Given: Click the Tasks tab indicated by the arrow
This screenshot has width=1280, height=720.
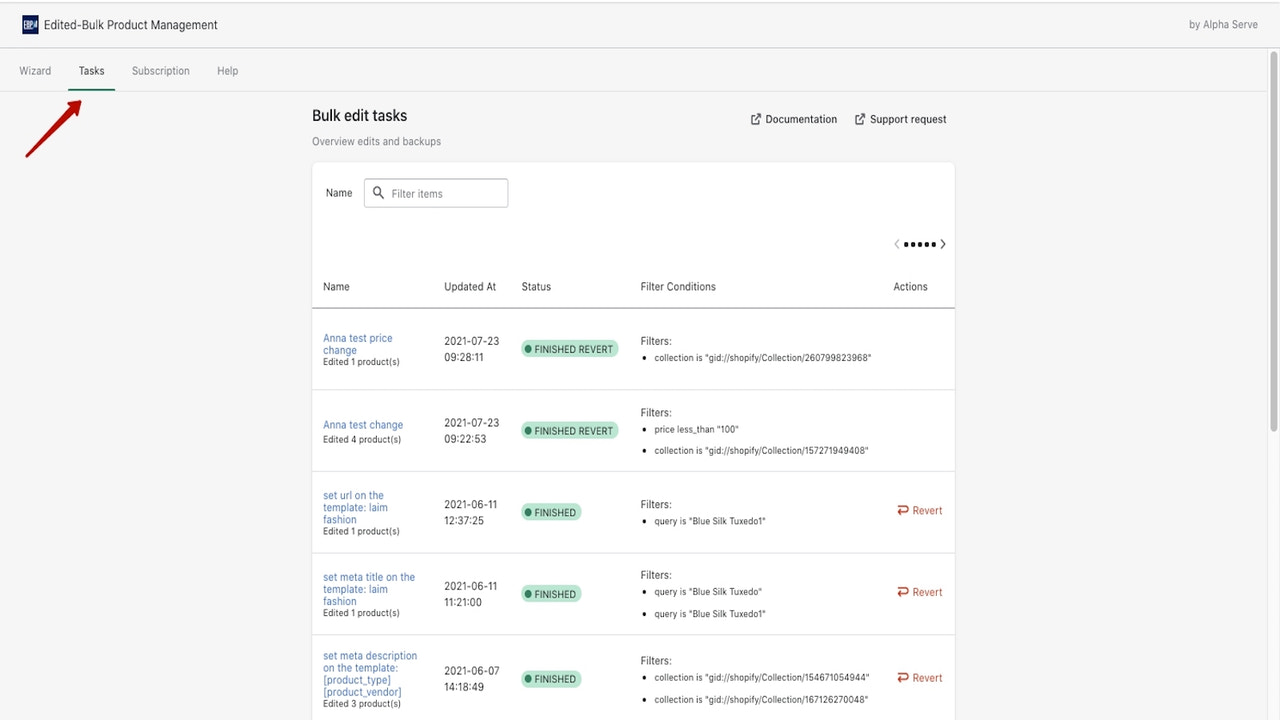Looking at the screenshot, I should click(x=91, y=70).
